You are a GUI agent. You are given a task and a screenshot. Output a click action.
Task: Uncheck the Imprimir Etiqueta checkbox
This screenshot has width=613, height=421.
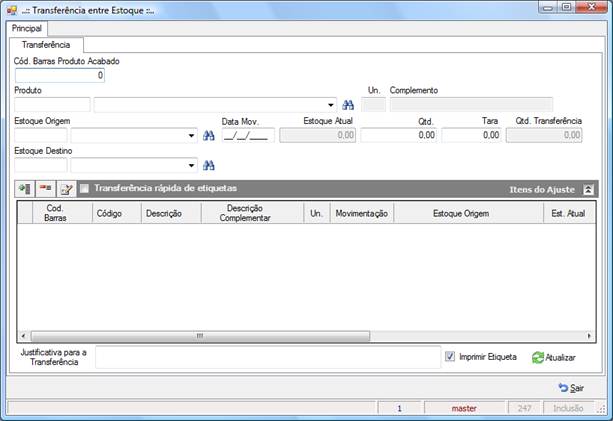(450, 356)
